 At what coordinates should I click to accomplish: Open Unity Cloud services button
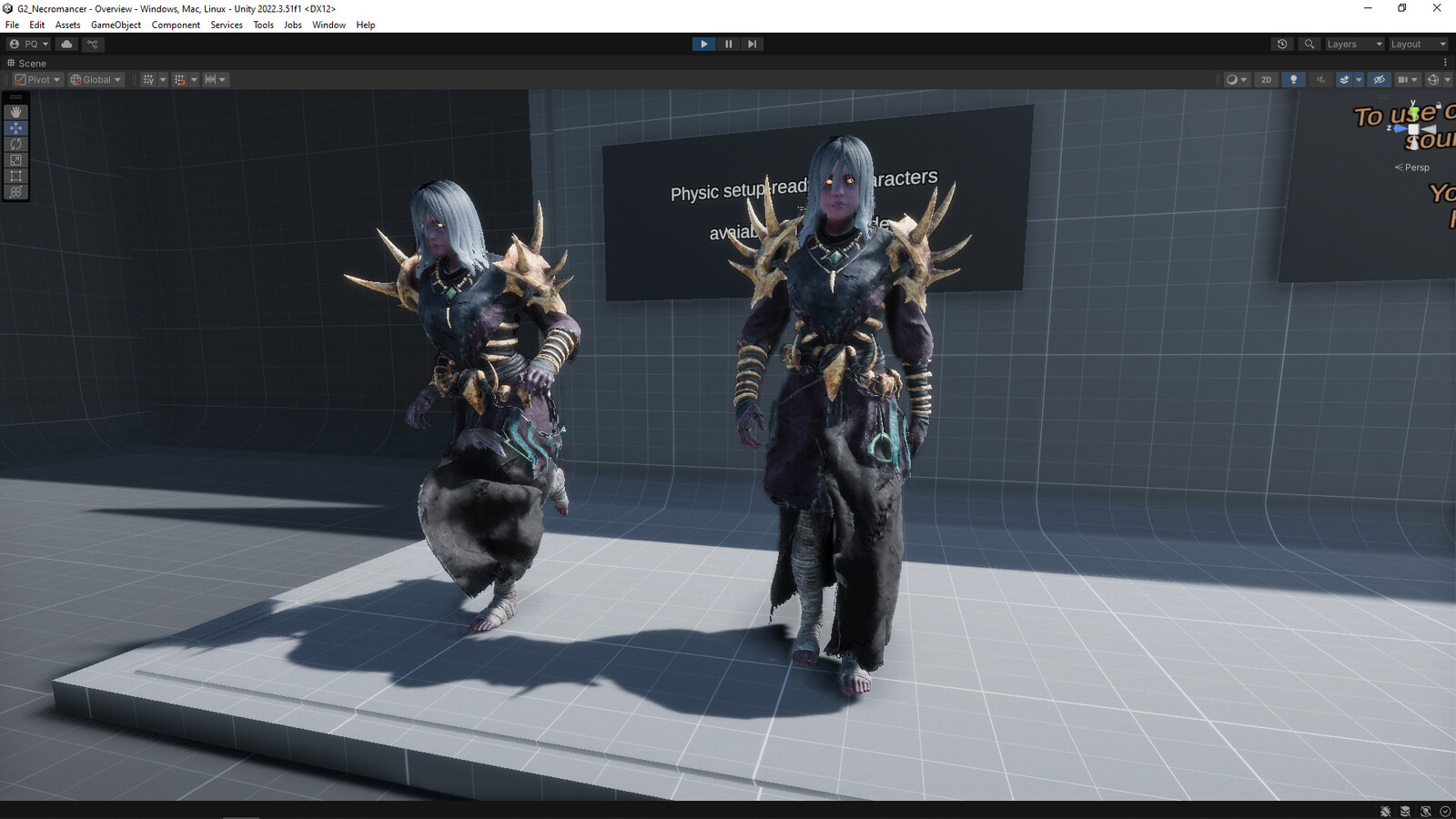click(x=66, y=44)
